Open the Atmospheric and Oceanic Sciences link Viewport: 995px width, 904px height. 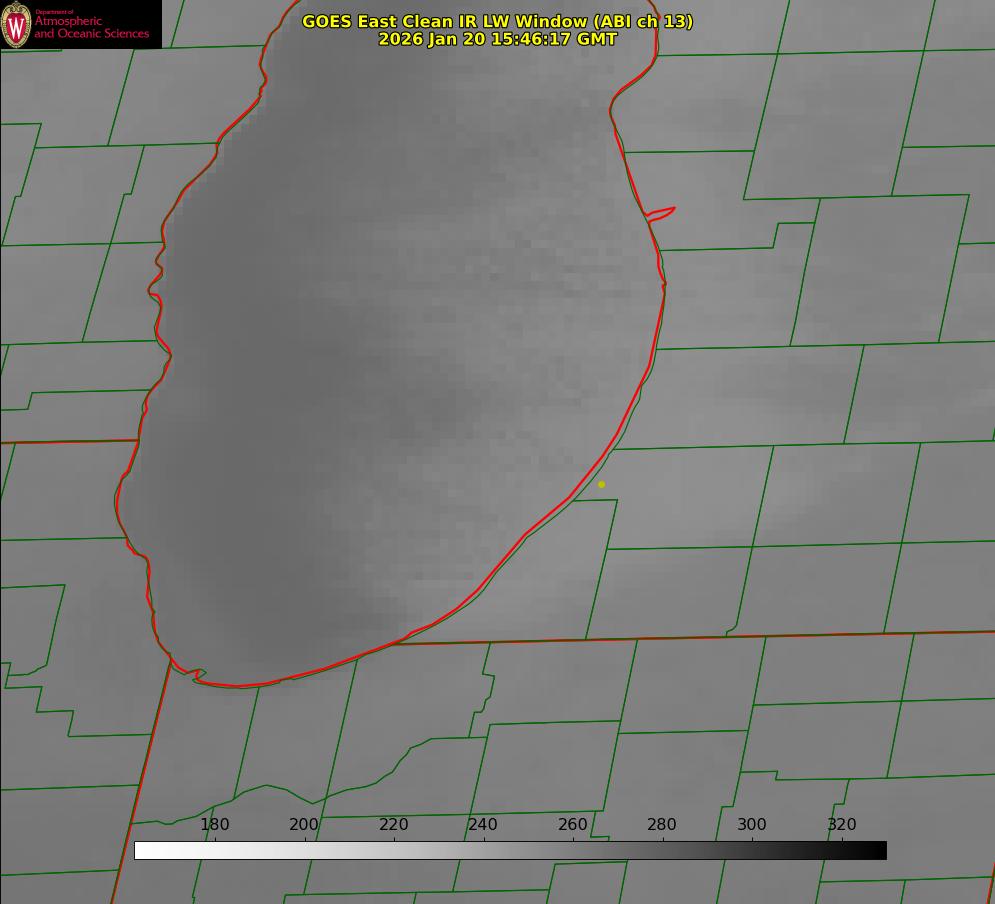[91, 27]
